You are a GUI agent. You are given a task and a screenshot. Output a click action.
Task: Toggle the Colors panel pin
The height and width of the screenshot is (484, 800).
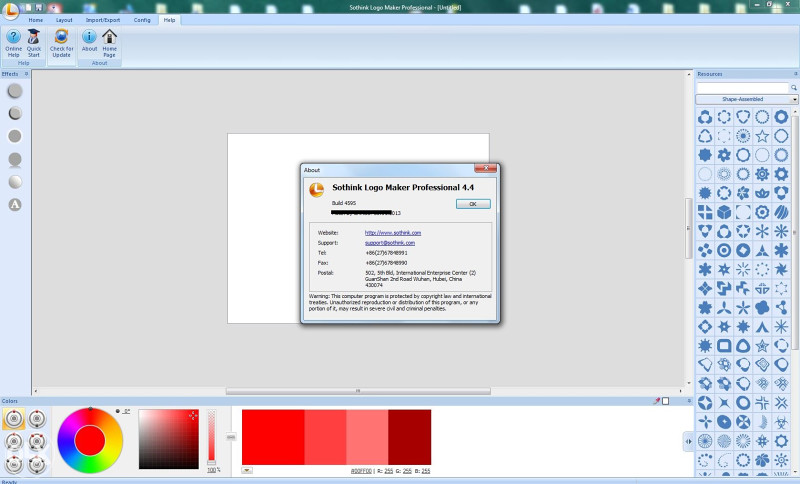tap(689, 401)
